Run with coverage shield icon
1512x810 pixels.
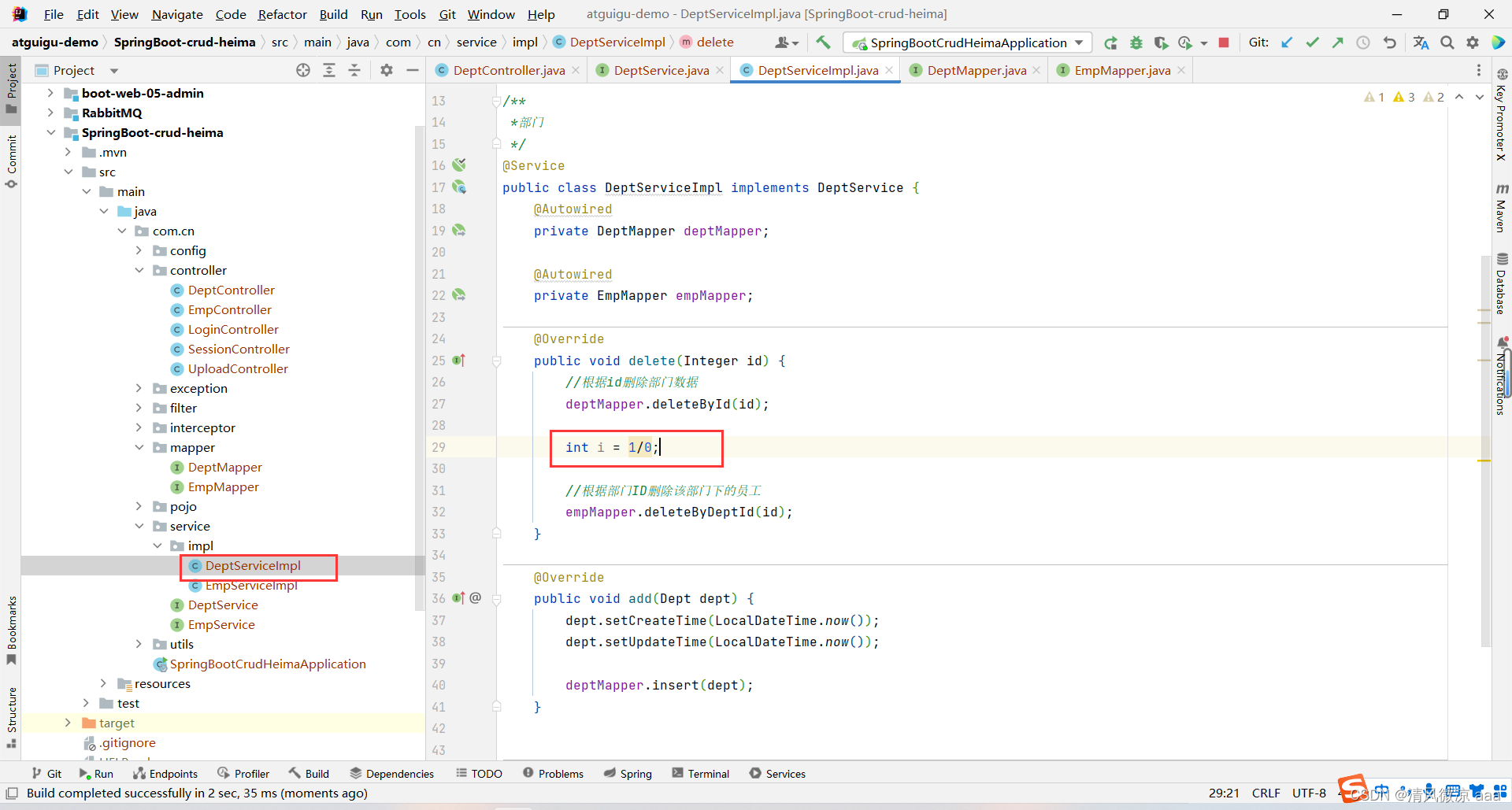tap(1161, 43)
